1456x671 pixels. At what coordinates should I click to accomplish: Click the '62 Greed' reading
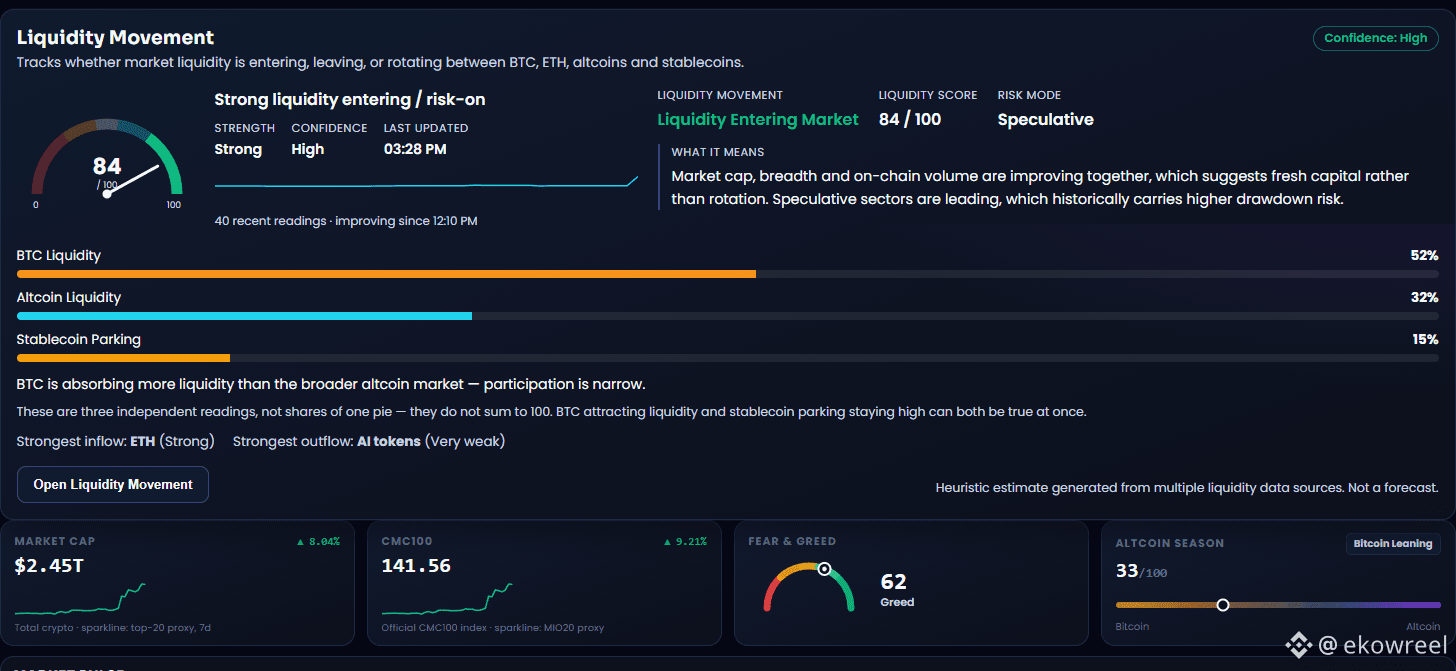tap(897, 588)
